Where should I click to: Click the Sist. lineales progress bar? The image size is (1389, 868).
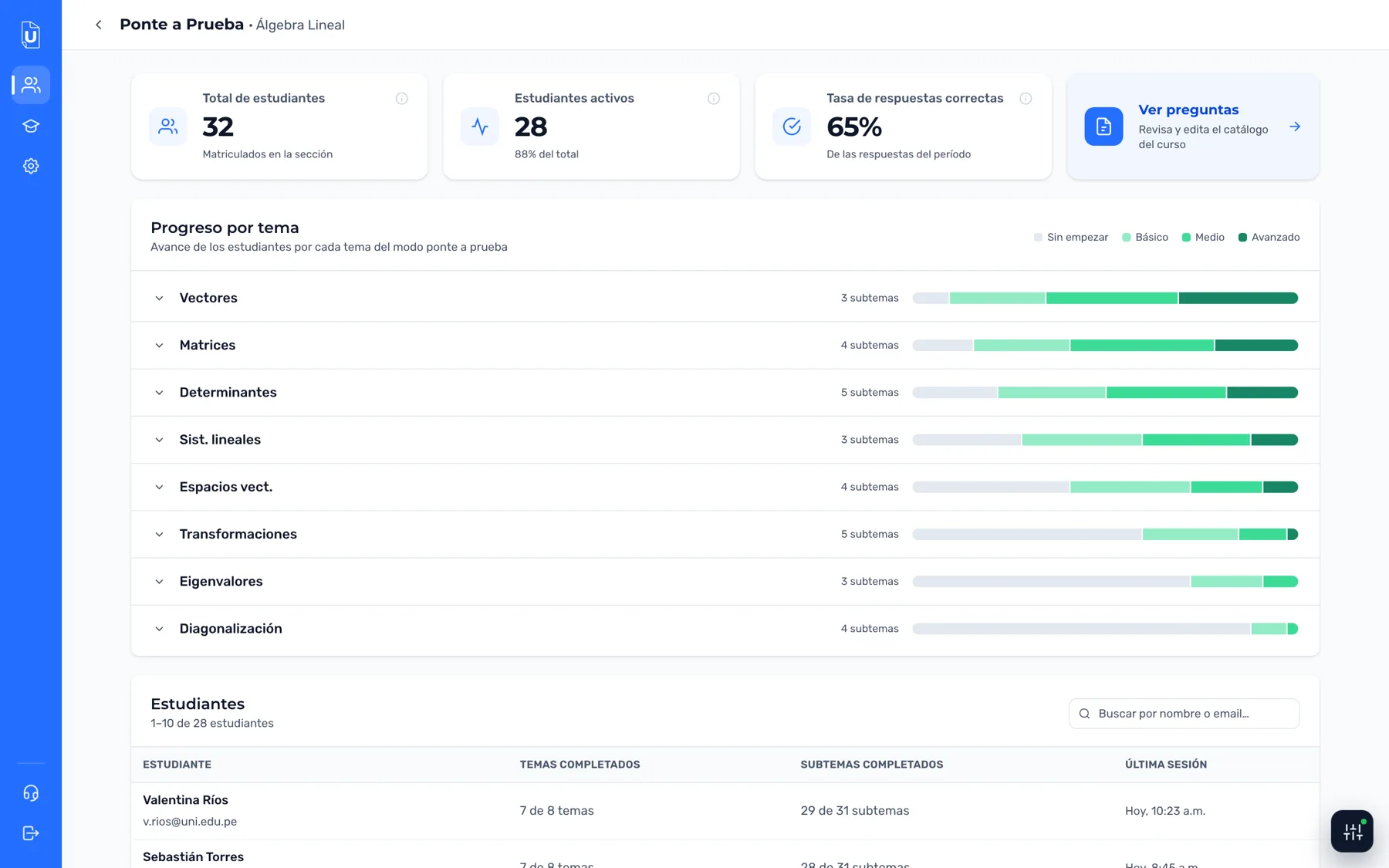click(x=1105, y=440)
